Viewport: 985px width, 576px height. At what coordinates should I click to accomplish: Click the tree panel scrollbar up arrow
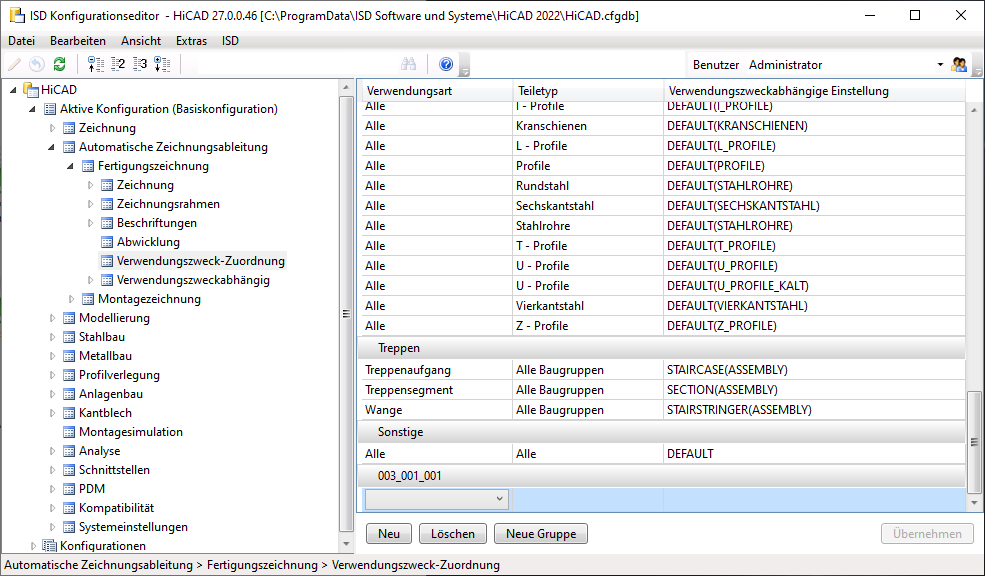pos(346,87)
